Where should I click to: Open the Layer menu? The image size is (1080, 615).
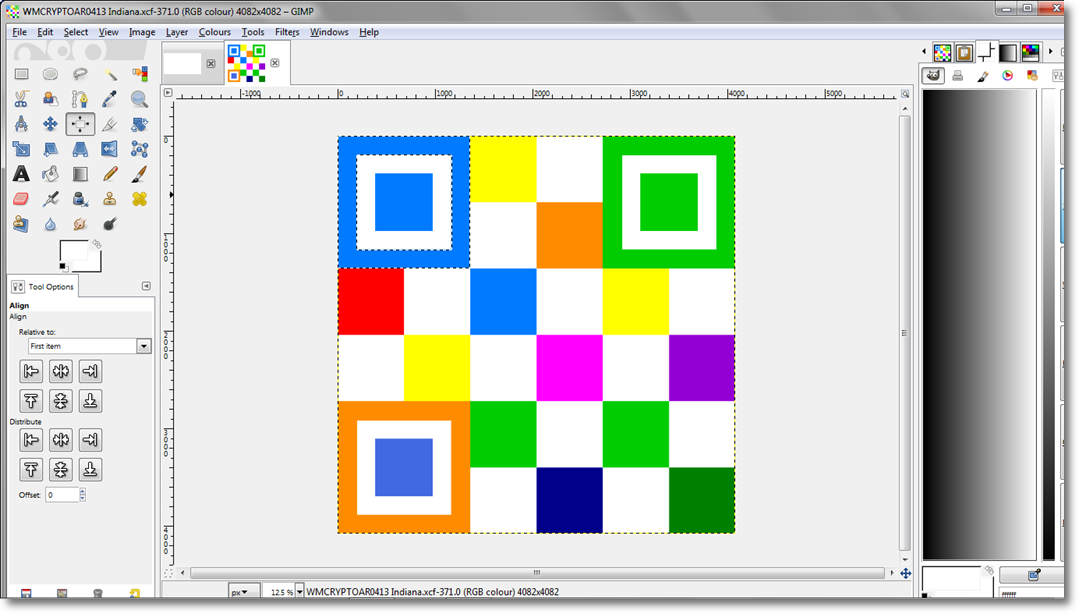[177, 32]
